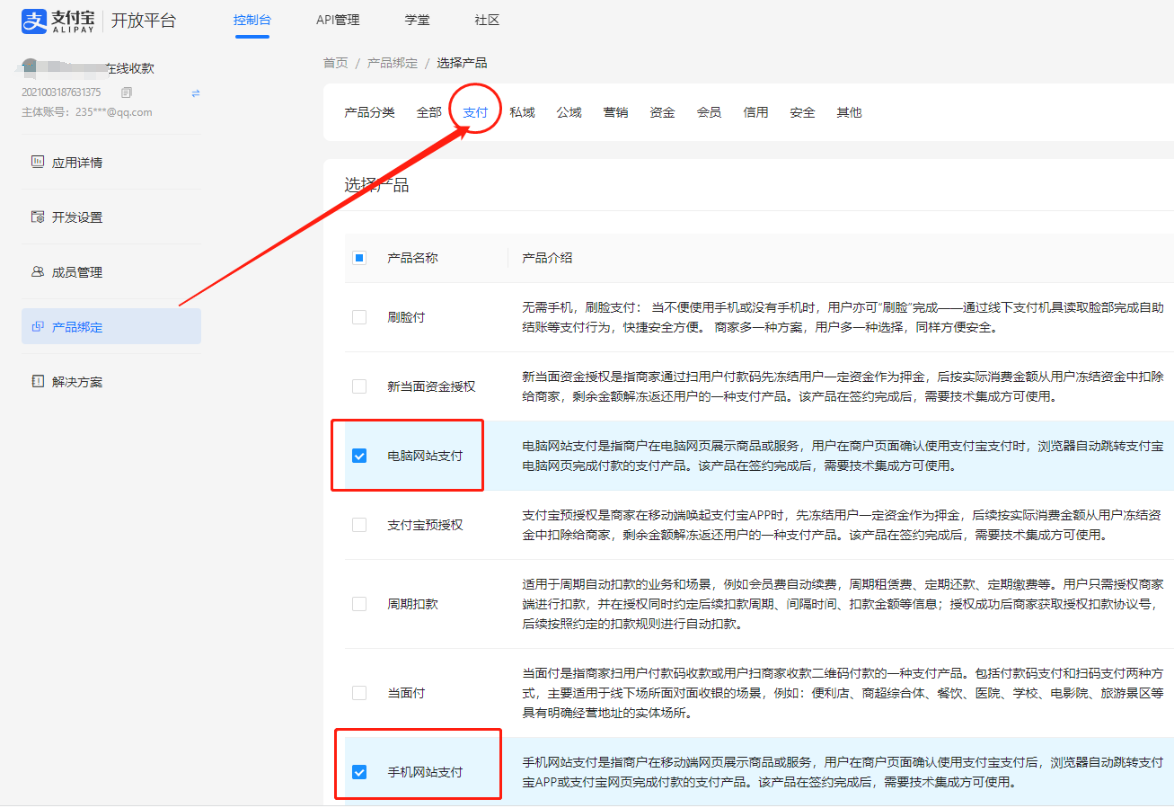Check the 支付宝预授权 checkbox
Image resolution: width=1175 pixels, height=807 pixels.
[x=360, y=525]
